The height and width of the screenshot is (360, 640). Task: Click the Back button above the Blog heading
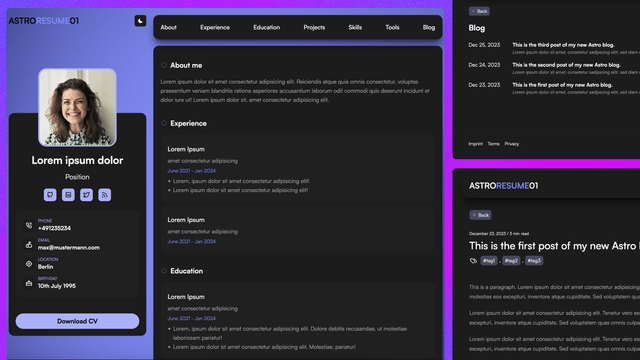[479, 11]
